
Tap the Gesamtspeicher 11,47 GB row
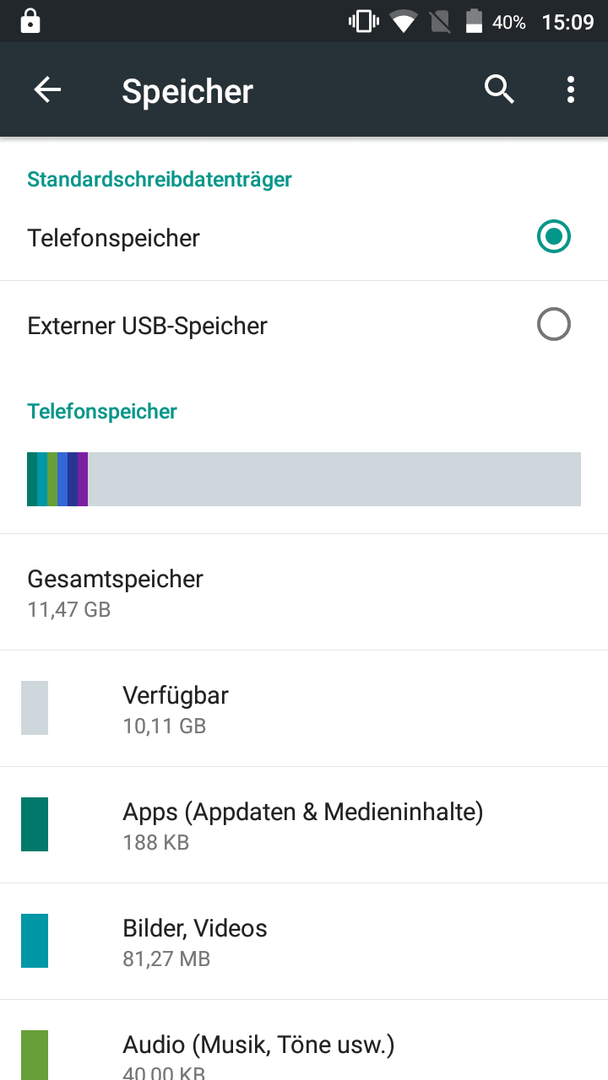click(304, 592)
